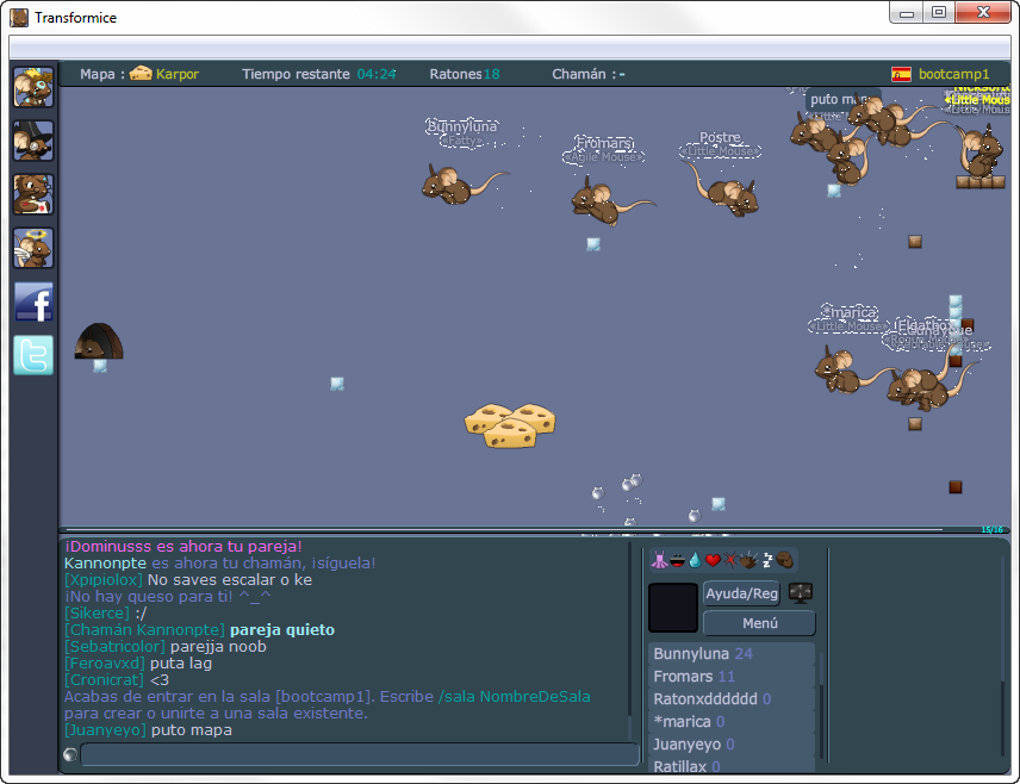Select Ratillax in the player list
This screenshot has height=784, width=1020.
[x=732, y=766]
